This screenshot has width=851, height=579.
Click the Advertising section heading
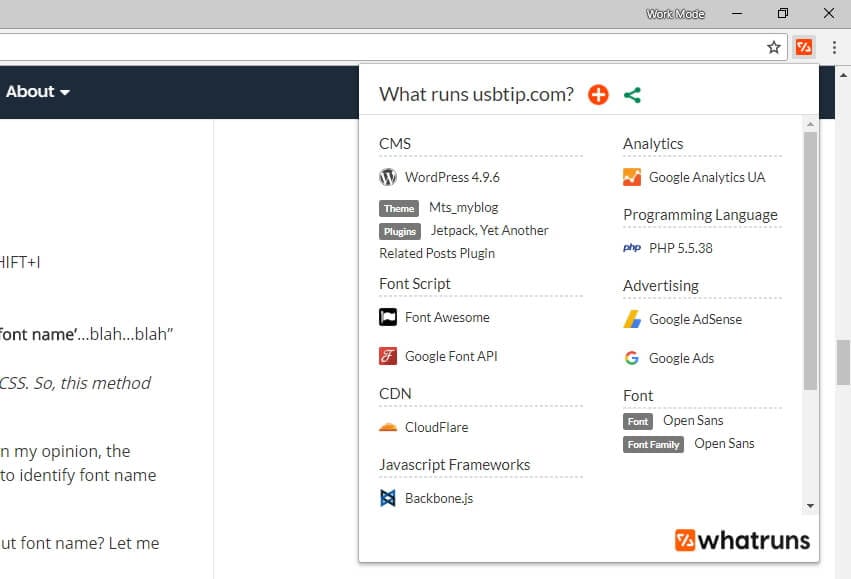point(661,286)
